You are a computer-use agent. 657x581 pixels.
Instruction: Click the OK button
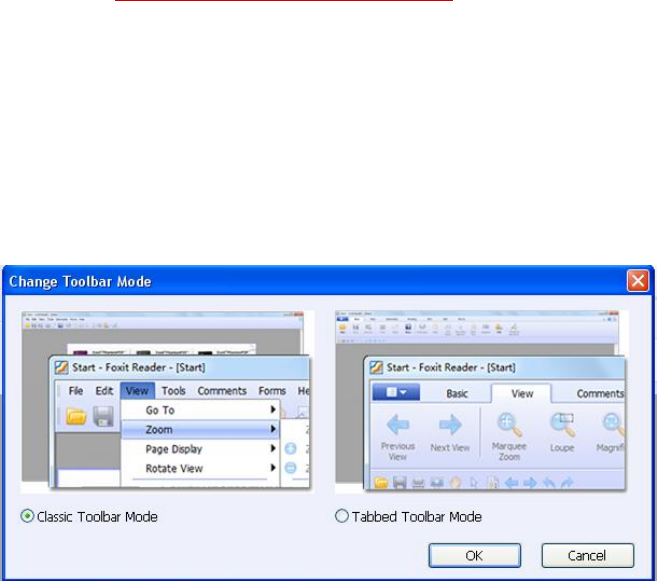pos(474,555)
